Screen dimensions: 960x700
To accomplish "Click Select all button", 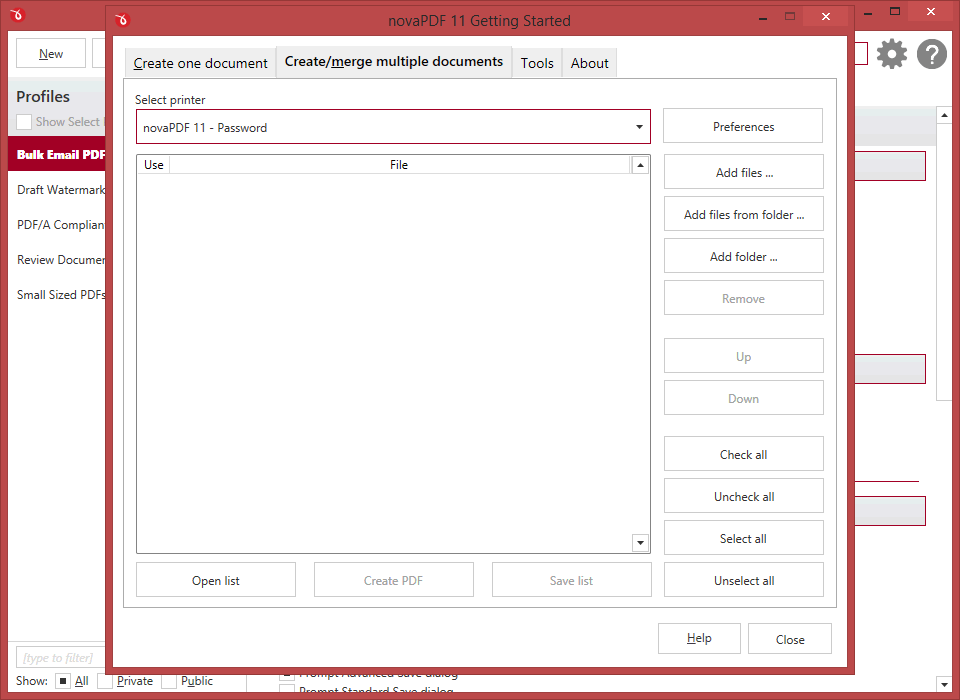I will pos(743,538).
